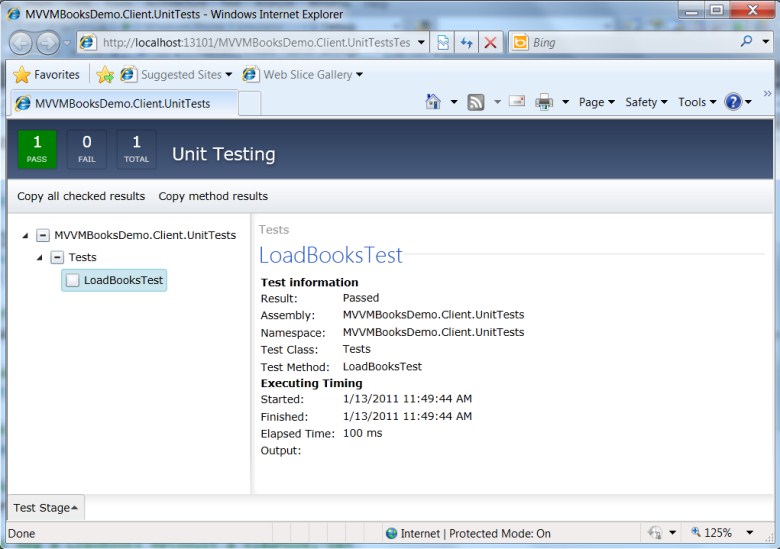Screen dimensions: 780x549
Task: Open the Suggested Sites link
Action: [x=177, y=75]
